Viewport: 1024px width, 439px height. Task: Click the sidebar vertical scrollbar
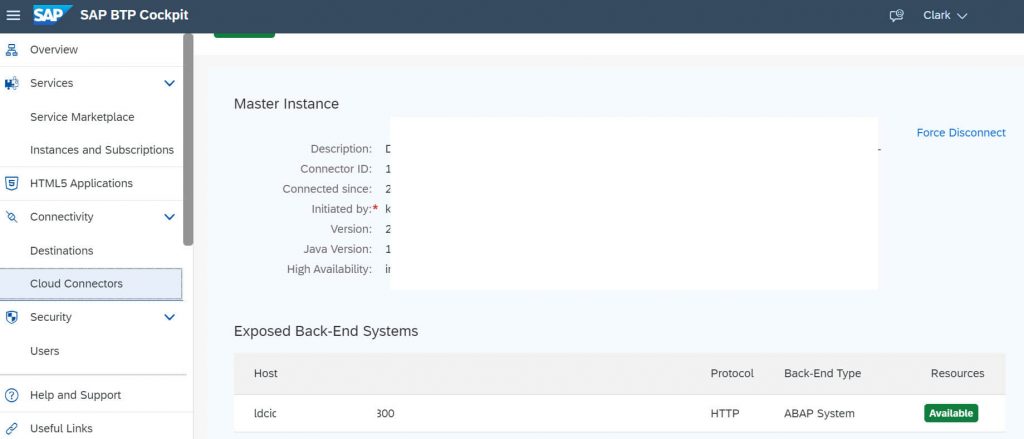click(188, 139)
